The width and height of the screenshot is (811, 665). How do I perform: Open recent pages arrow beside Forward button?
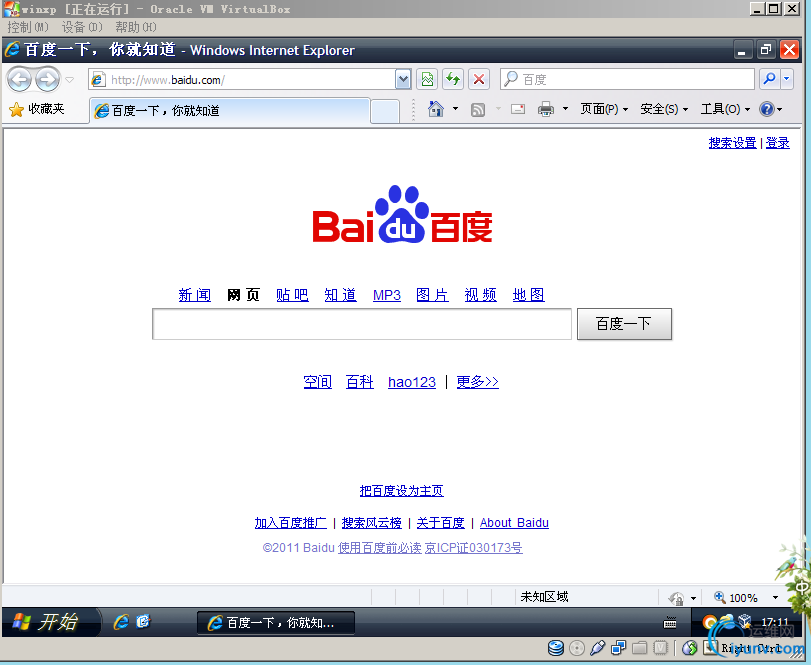click(x=70, y=80)
